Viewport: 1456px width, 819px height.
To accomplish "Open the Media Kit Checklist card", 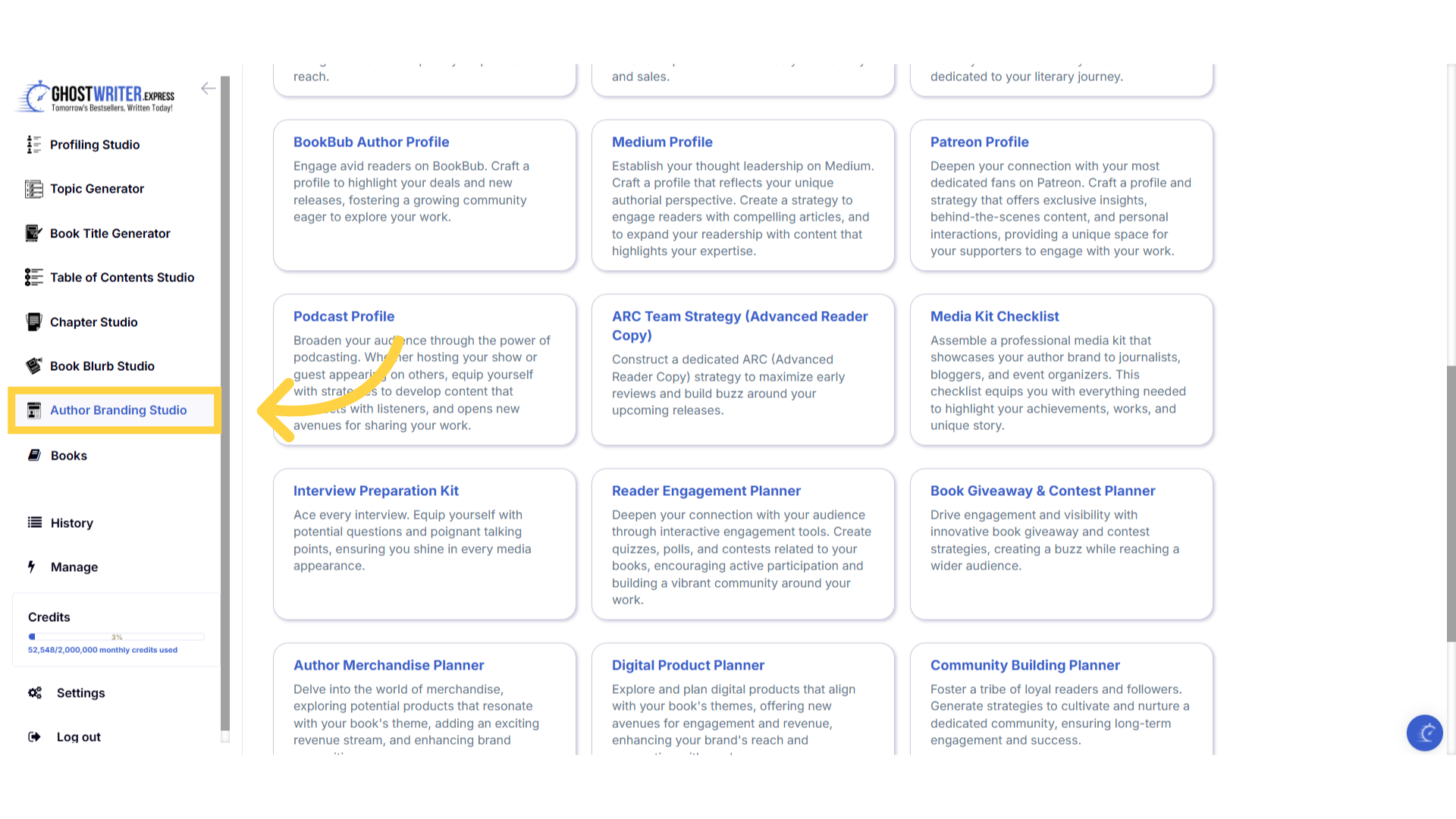I will coord(994,316).
